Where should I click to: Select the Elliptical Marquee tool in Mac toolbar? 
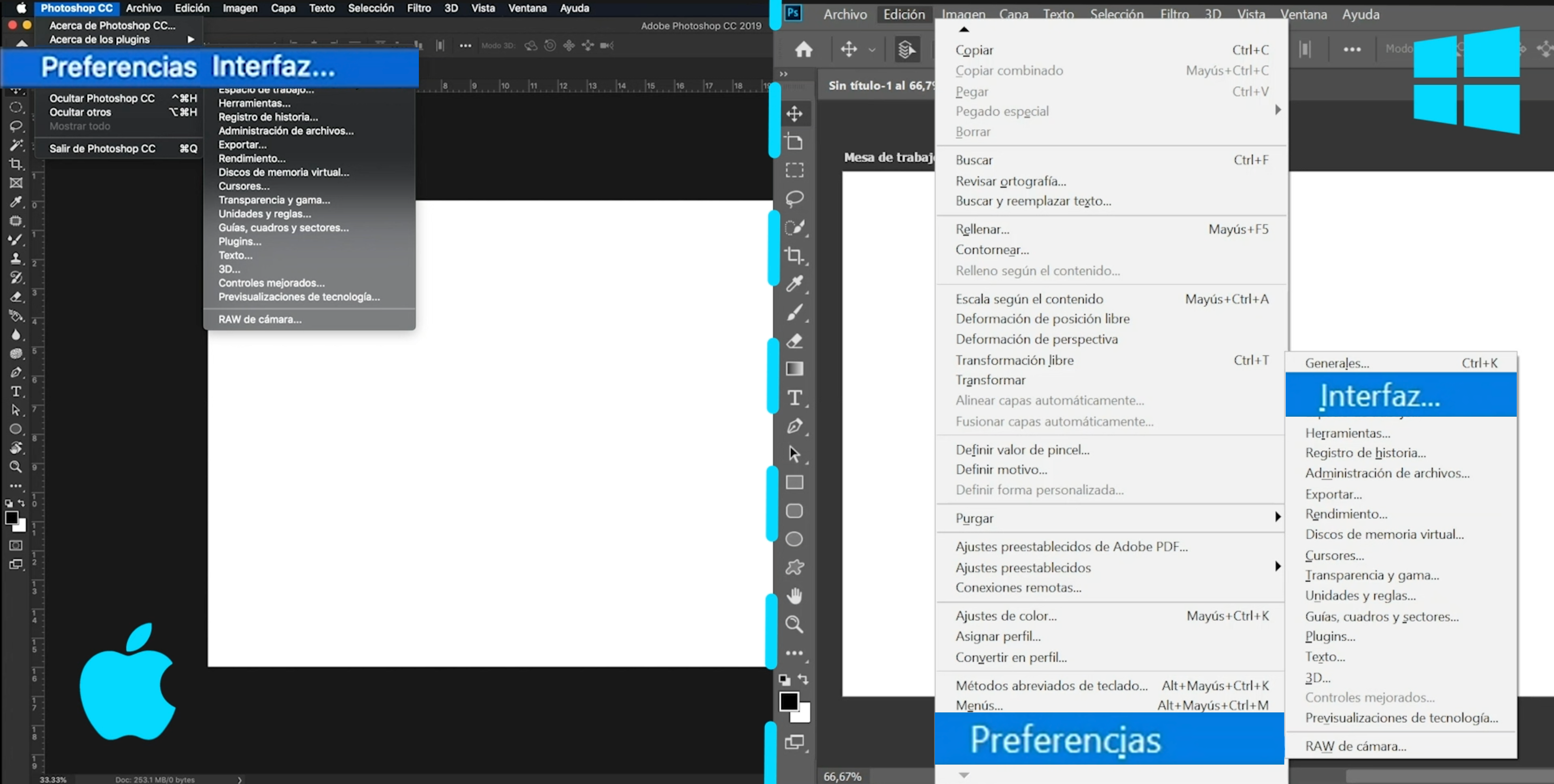pyautogui.click(x=16, y=107)
